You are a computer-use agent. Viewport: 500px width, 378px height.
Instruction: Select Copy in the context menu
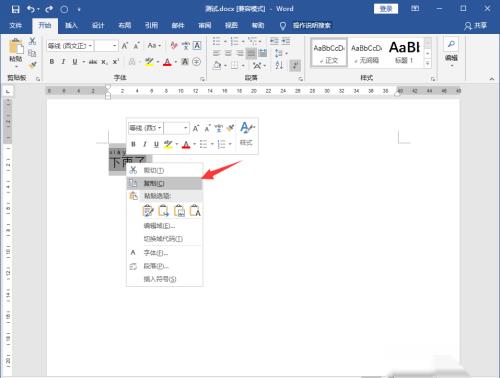[x=165, y=183]
